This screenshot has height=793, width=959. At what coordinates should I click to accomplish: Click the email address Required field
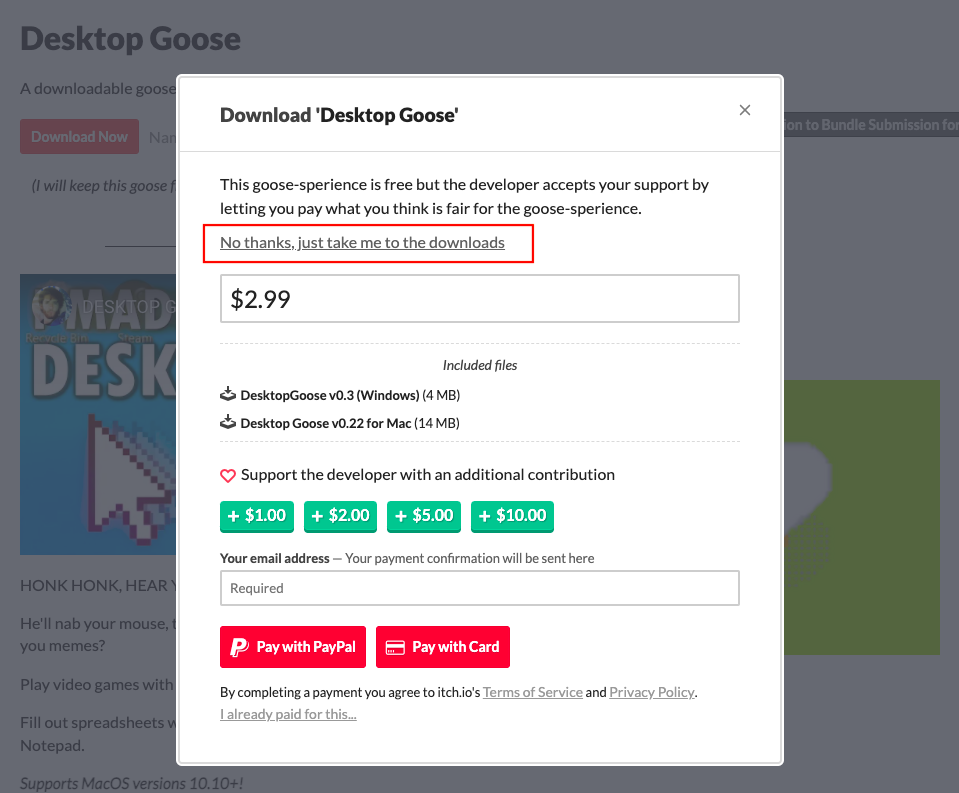coord(479,588)
